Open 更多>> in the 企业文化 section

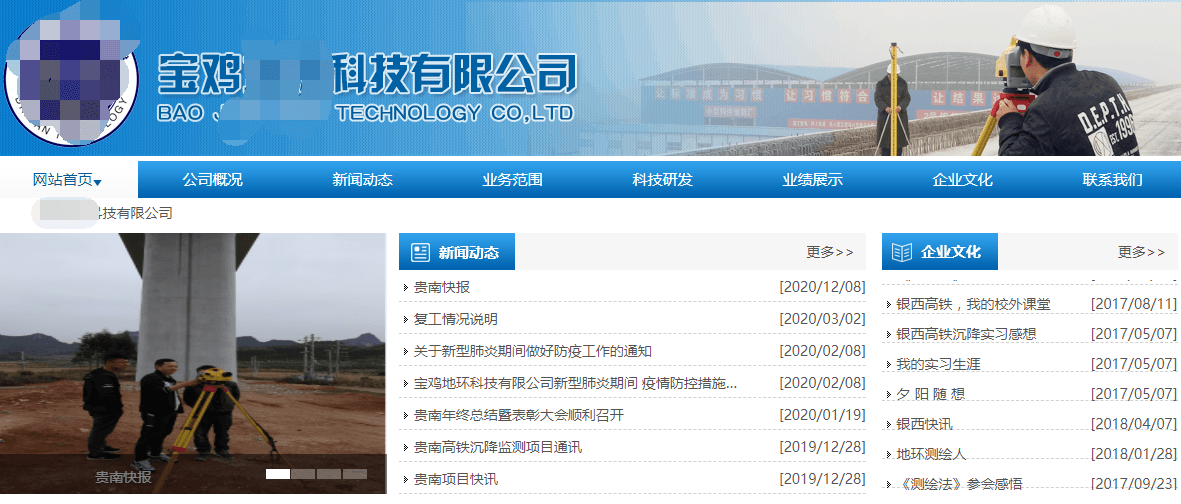click(x=1141, y=252)
